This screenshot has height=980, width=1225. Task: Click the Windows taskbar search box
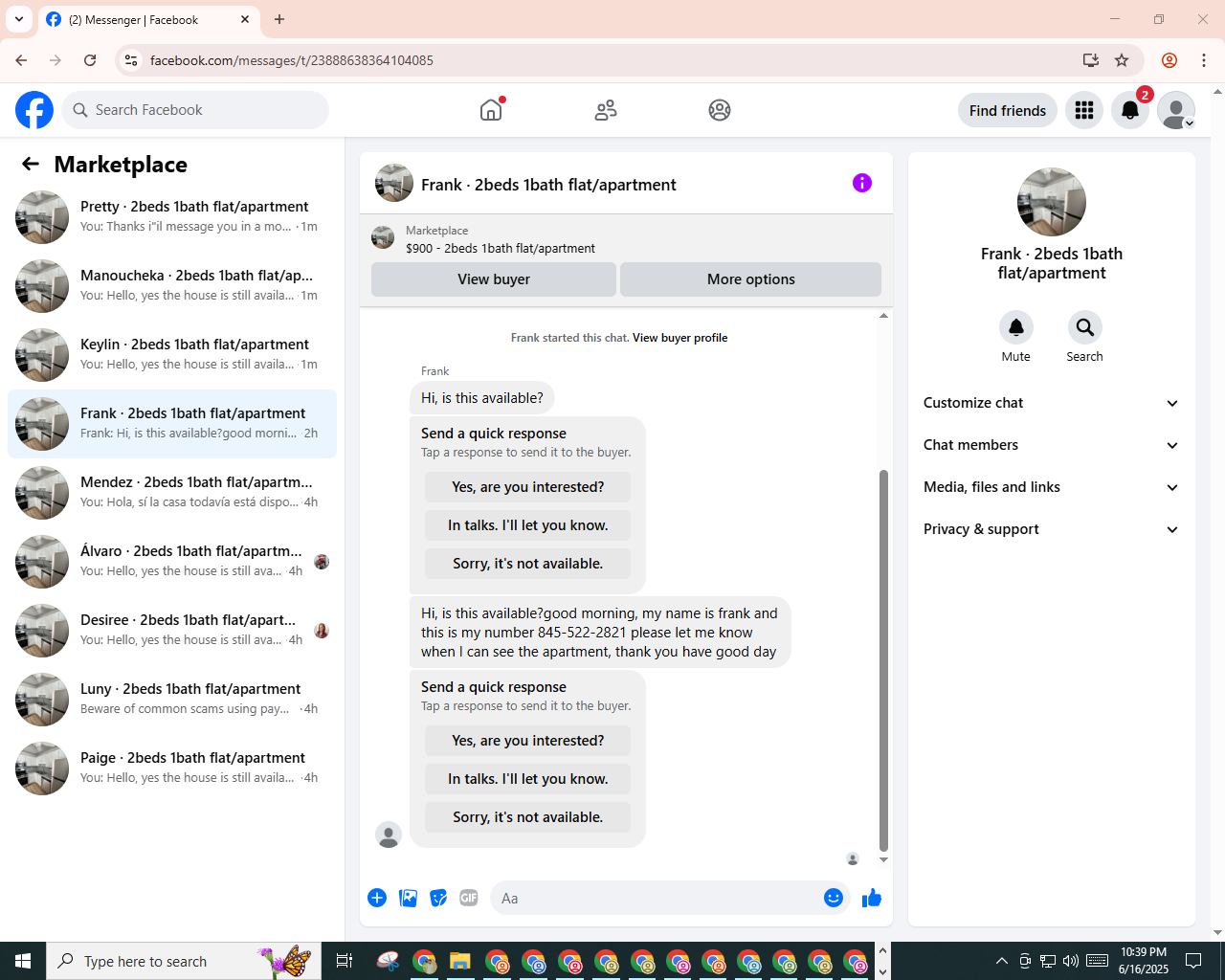tap(184, 961)
